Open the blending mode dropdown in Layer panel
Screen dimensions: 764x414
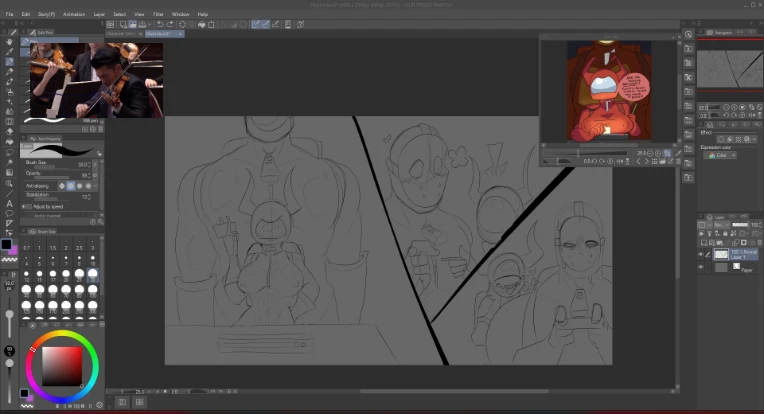tap(720, 225)
